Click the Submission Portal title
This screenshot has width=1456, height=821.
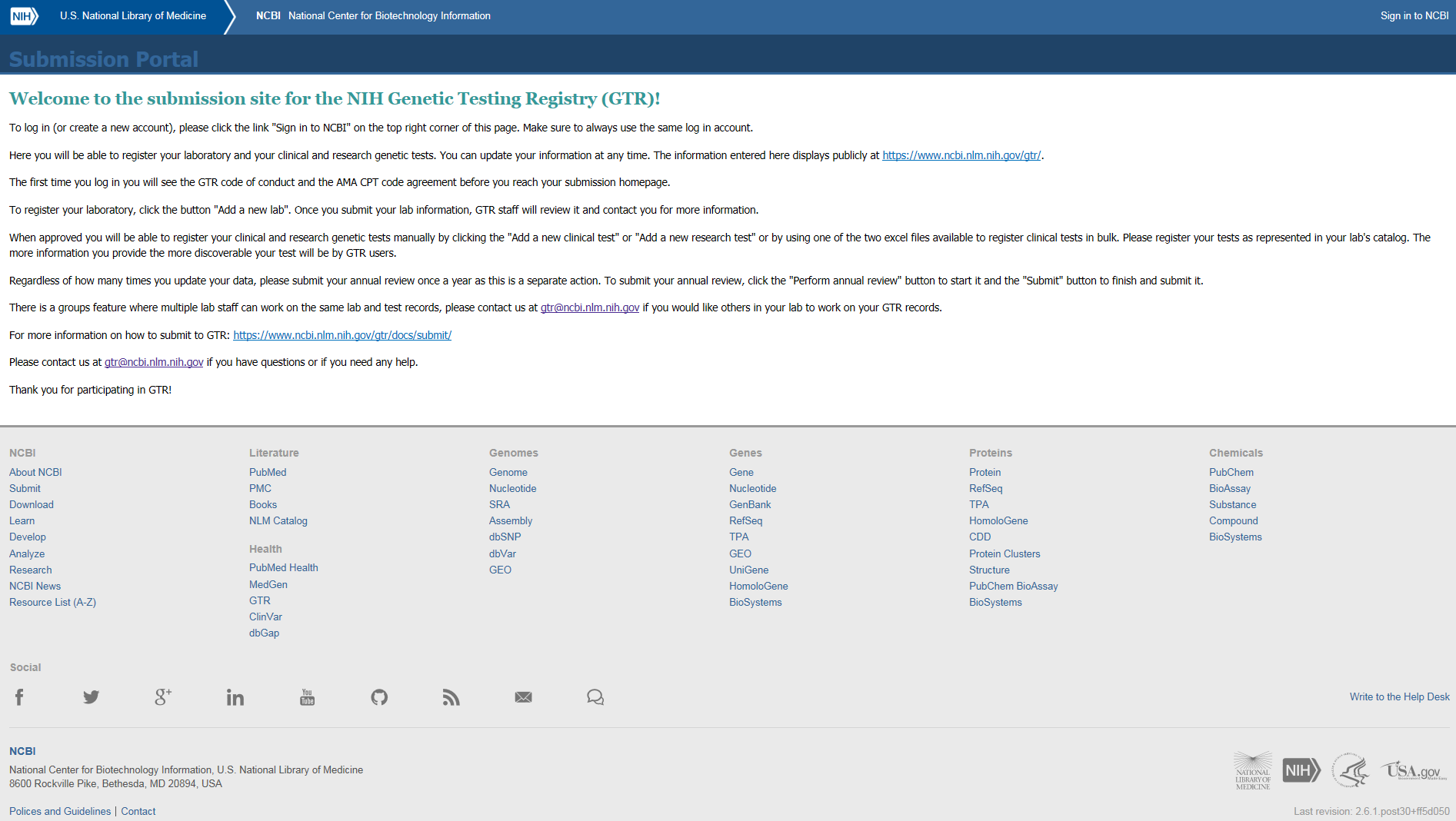click(x=104, y=59)
